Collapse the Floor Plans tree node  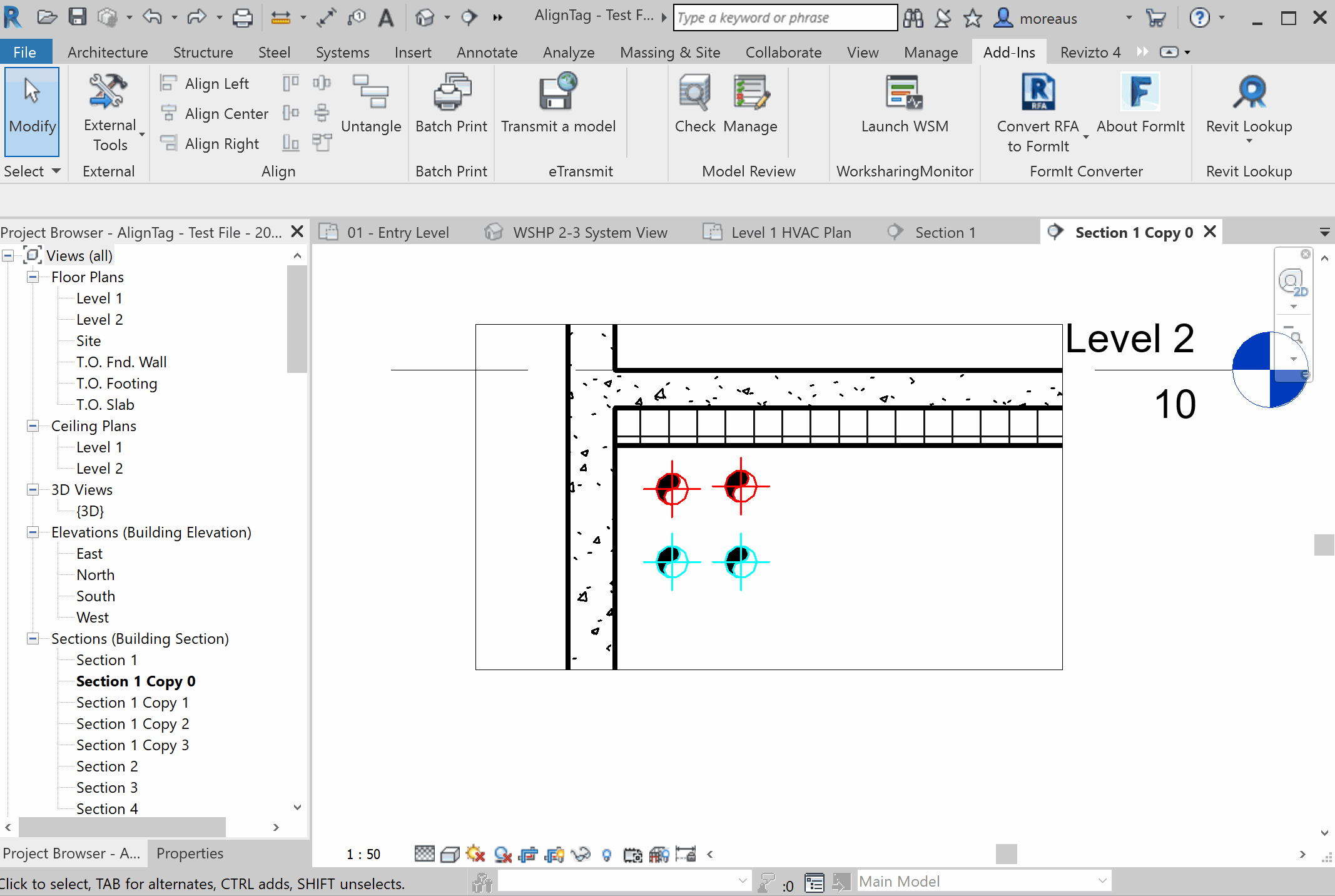coord(33,277)
